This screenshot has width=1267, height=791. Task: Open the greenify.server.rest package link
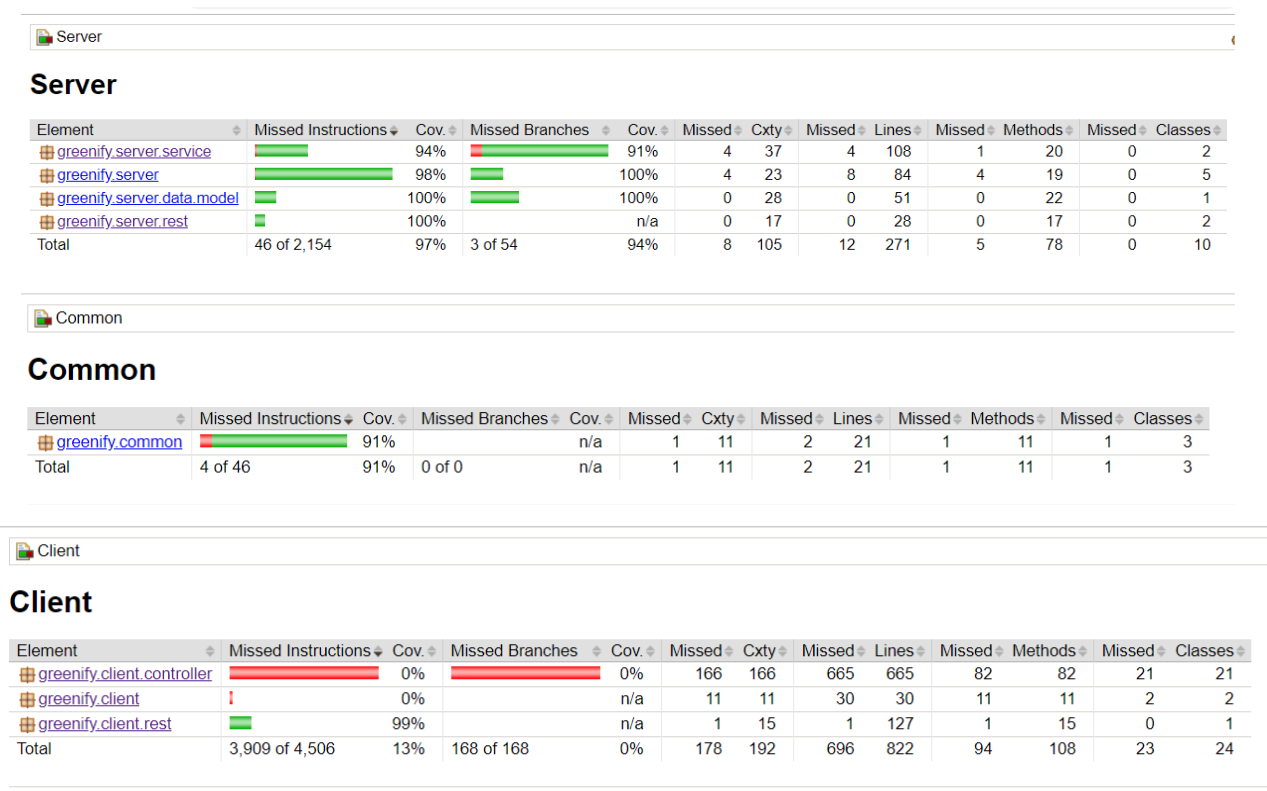(x=122, y=222)
